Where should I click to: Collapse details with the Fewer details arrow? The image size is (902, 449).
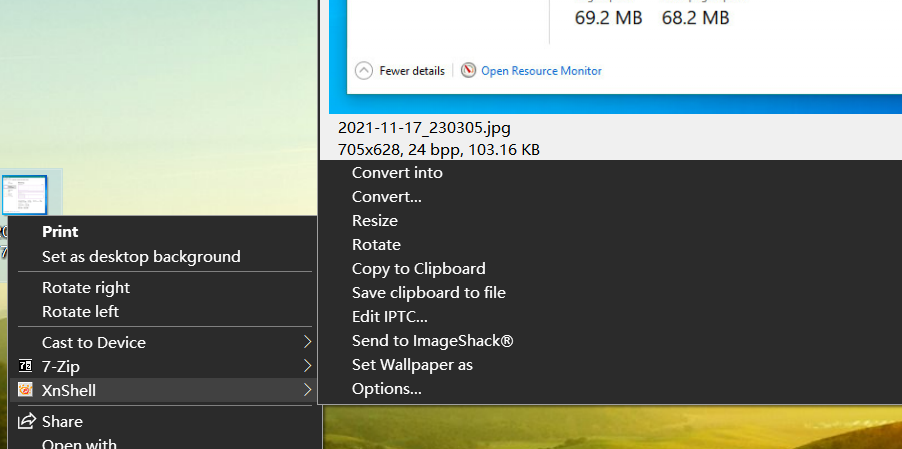[364, 71]
